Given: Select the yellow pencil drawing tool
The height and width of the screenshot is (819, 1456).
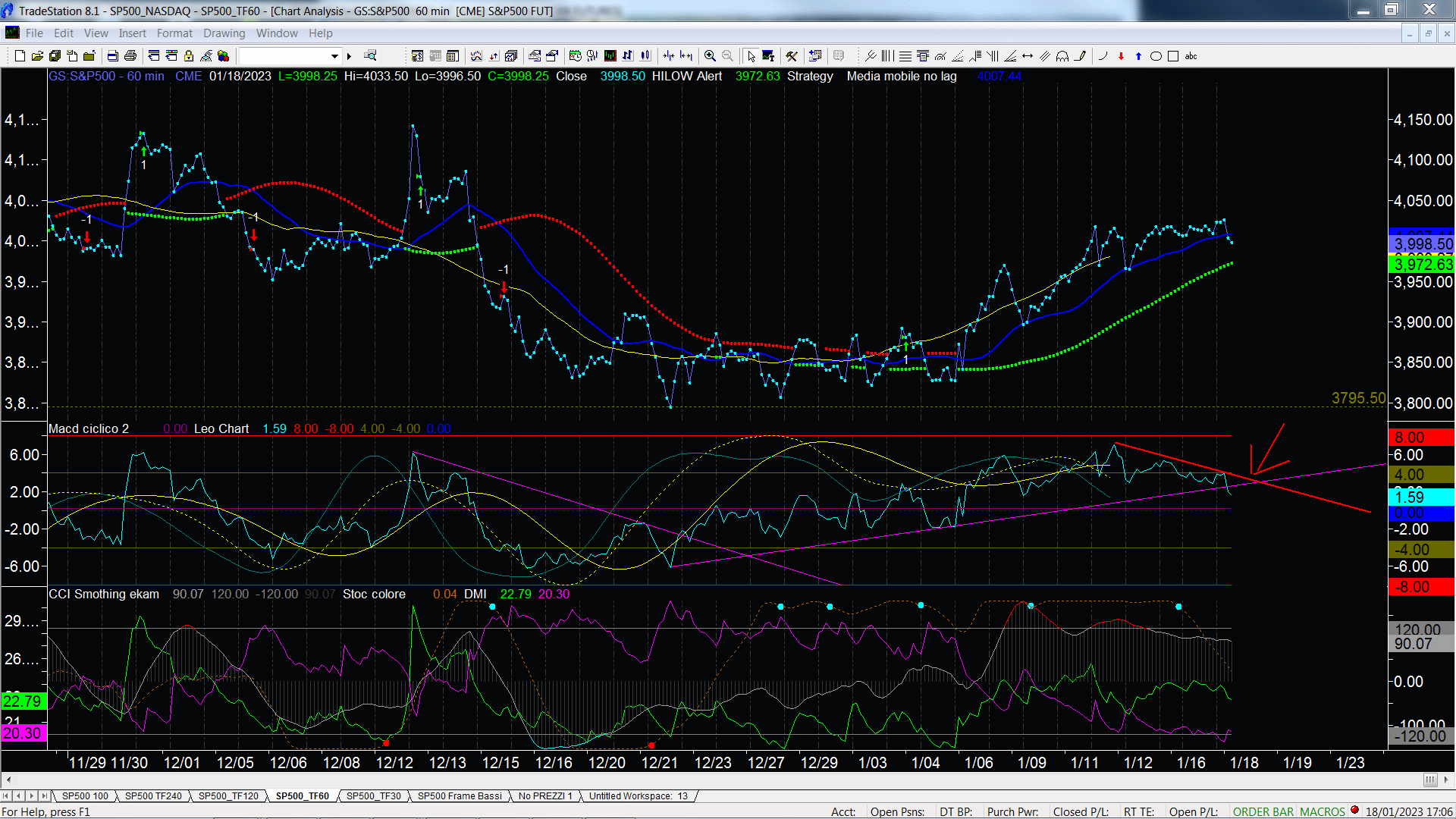Looking at the screenshot, I should (1081, 56).
